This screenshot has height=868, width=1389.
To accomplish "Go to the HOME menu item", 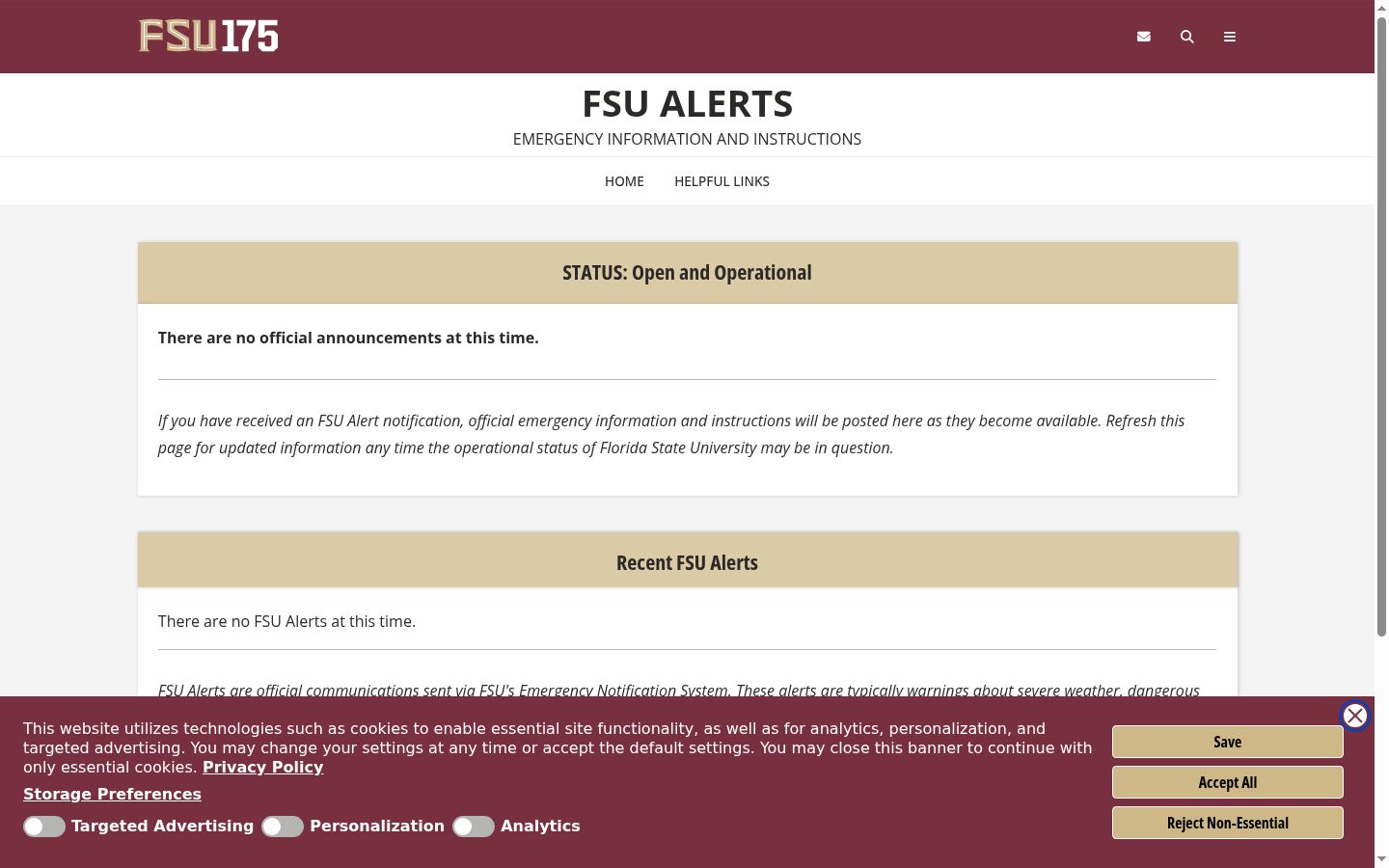I will click(624, 181).
